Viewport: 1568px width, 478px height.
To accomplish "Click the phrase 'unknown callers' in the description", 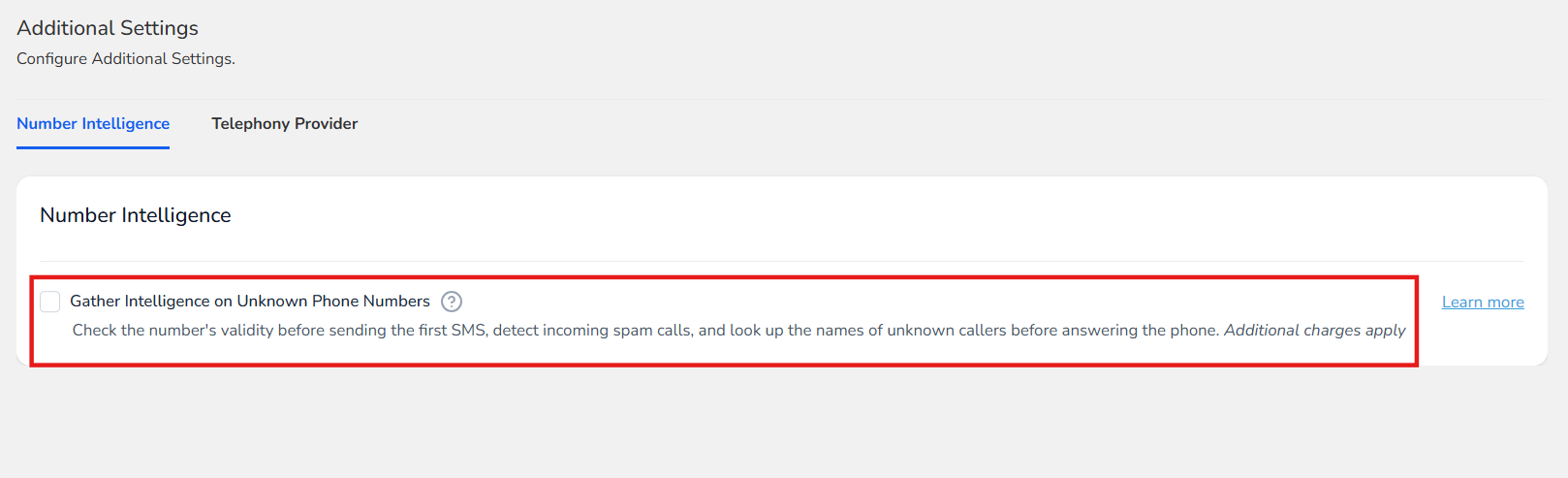I will click(x=947, y=331).
